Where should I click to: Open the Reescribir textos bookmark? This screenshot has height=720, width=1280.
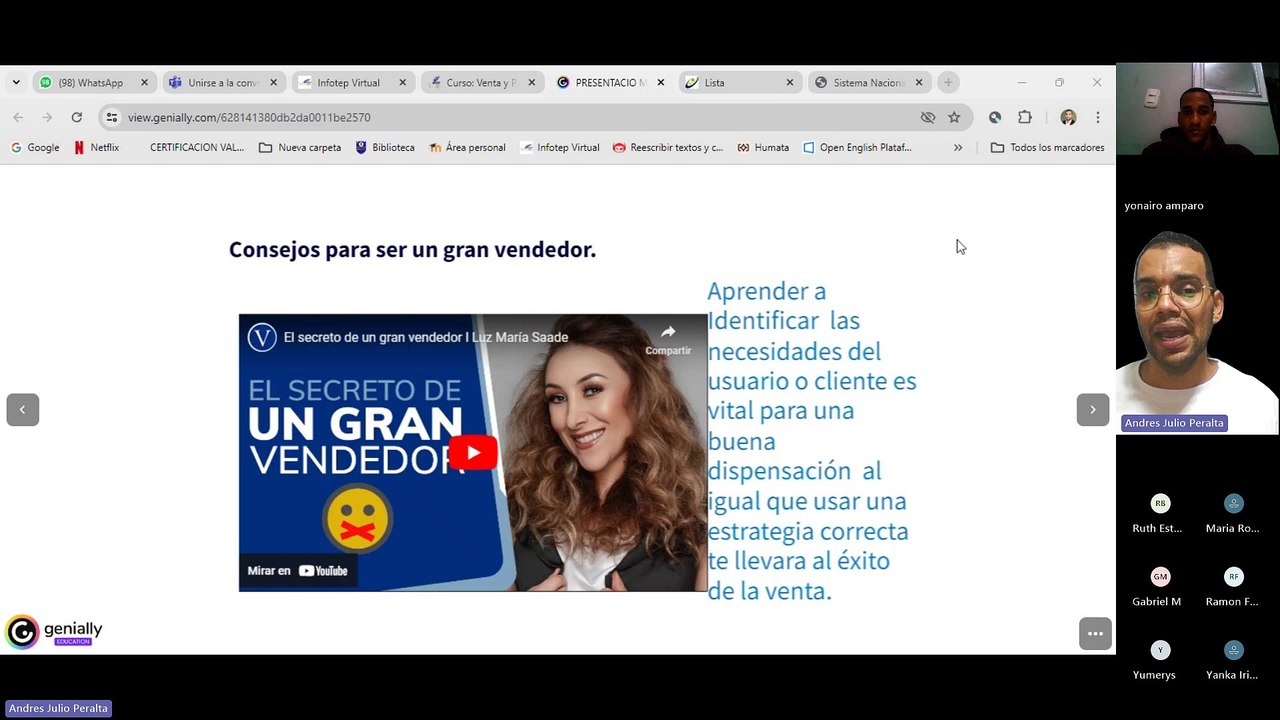click(668, 147)
